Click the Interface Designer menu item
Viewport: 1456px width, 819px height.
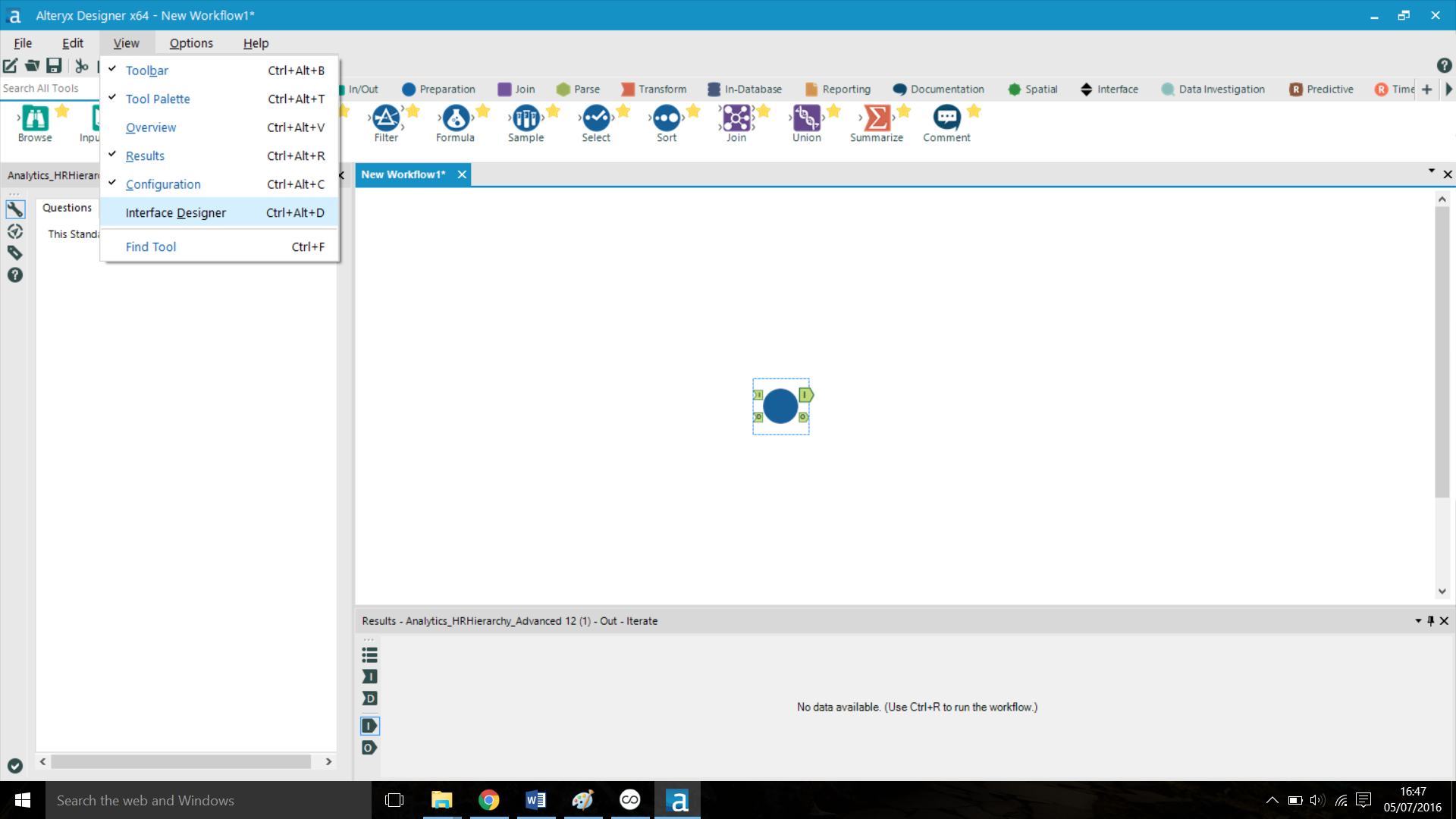175,212
